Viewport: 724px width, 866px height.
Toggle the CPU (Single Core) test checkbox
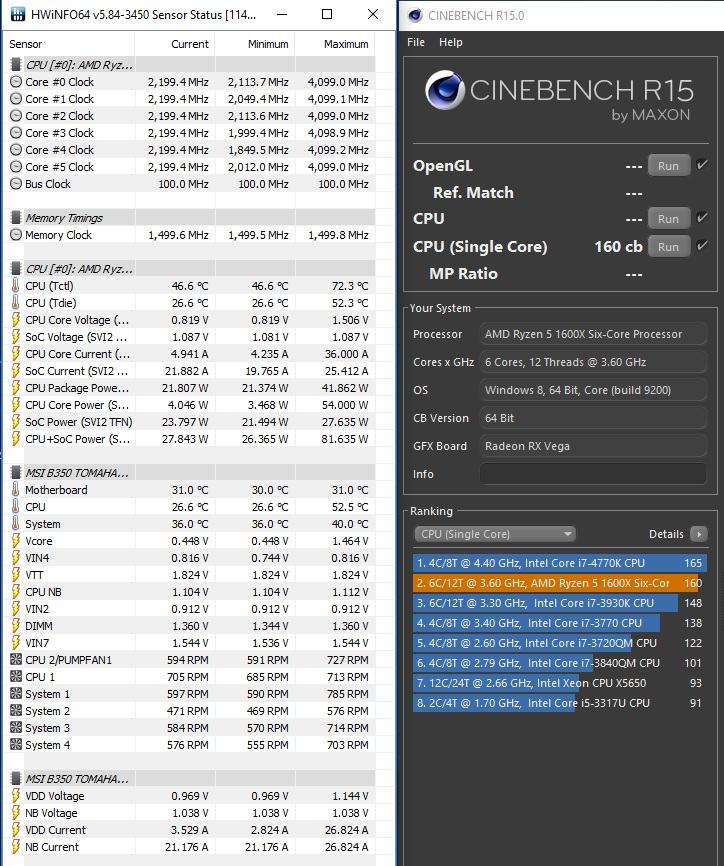[x=702, y=245]
